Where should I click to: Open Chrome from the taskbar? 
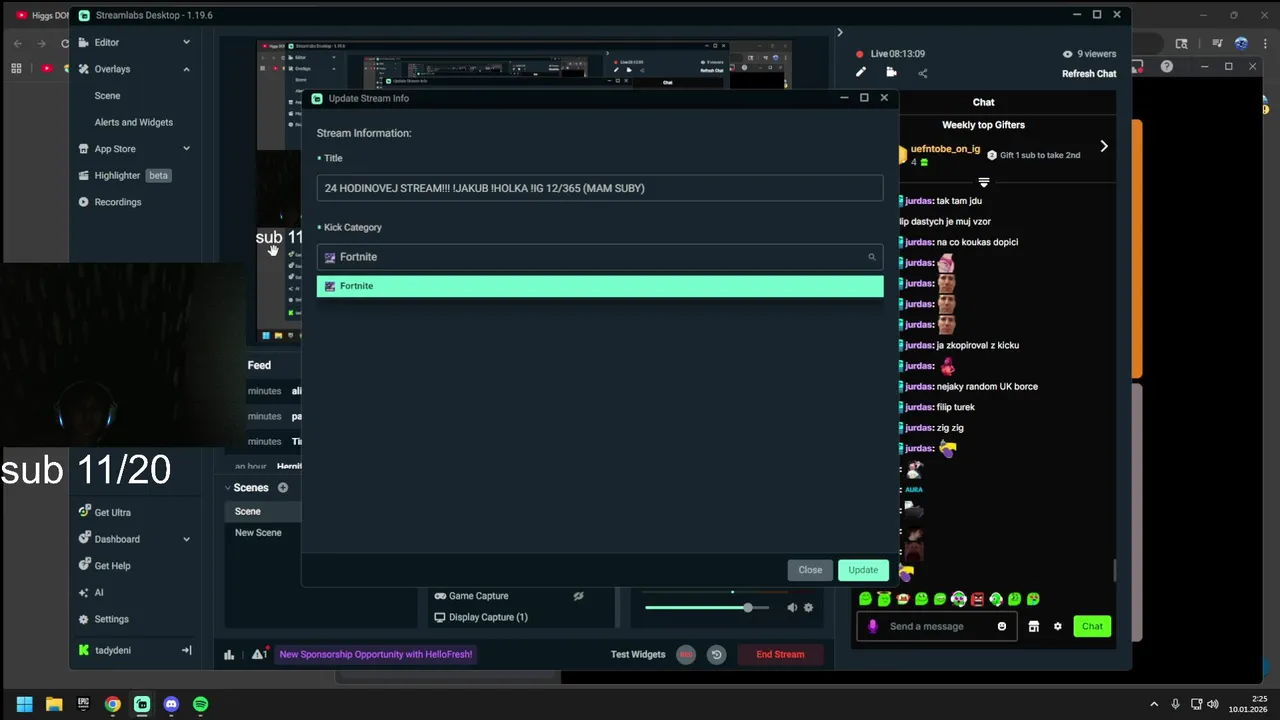[113, 704]
